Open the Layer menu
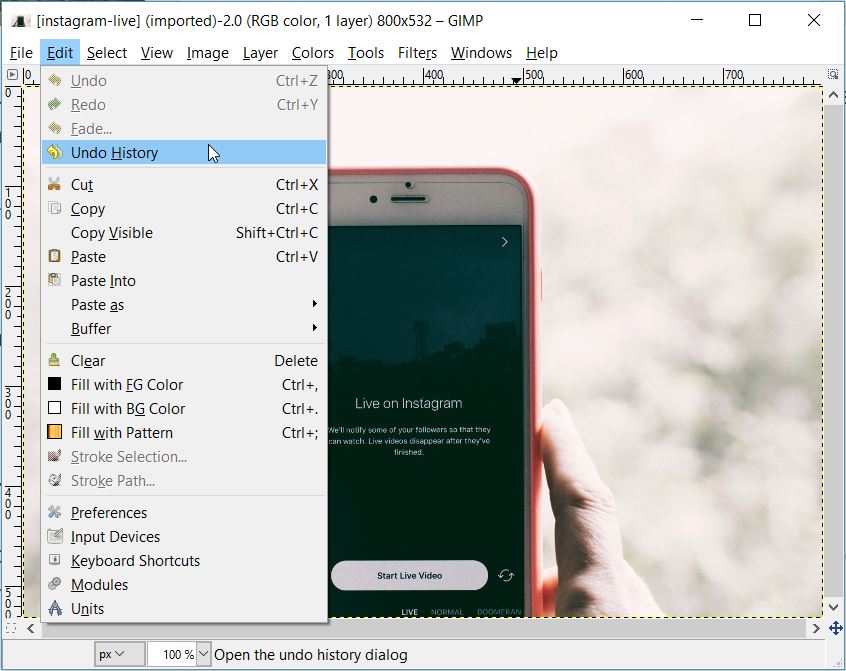The image size is (846, 671). click(260, 53)
